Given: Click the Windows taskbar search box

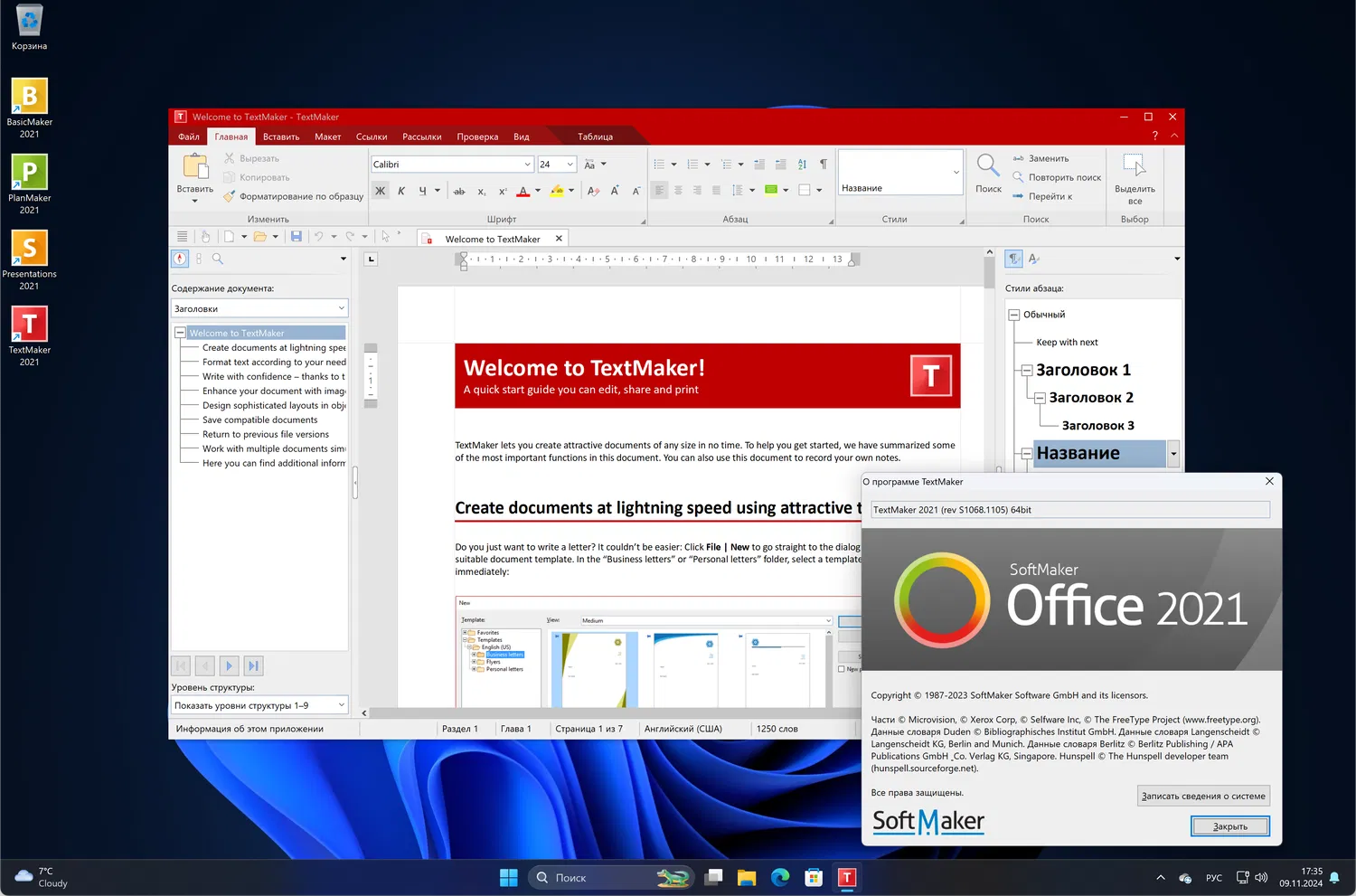Looking at the screenshot, I should 612,877.
